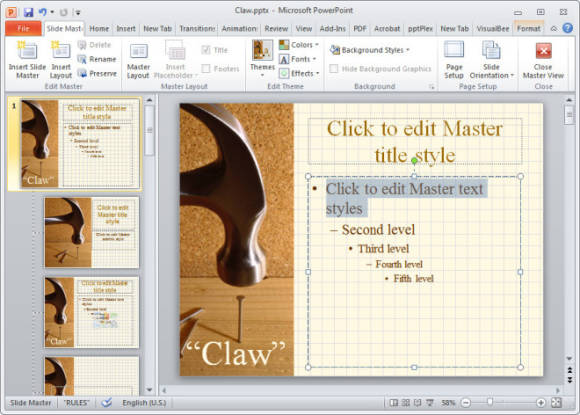This screenshot has width=580, height=415.
Task: Toggle Hide Background Graphics checkbox
Action: point(334,69)
